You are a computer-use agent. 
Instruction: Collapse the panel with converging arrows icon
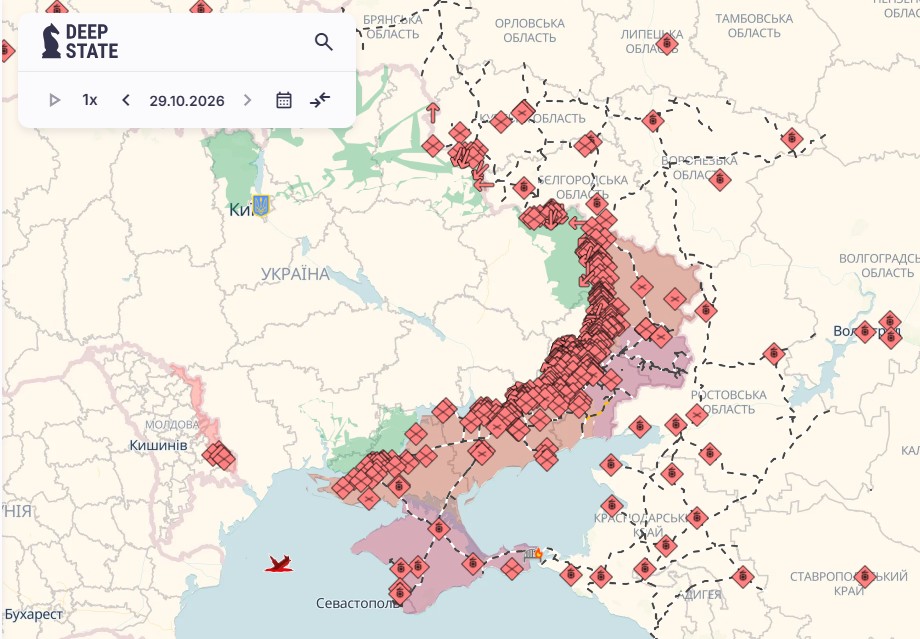pyautogui.click(x=320, y=100)
